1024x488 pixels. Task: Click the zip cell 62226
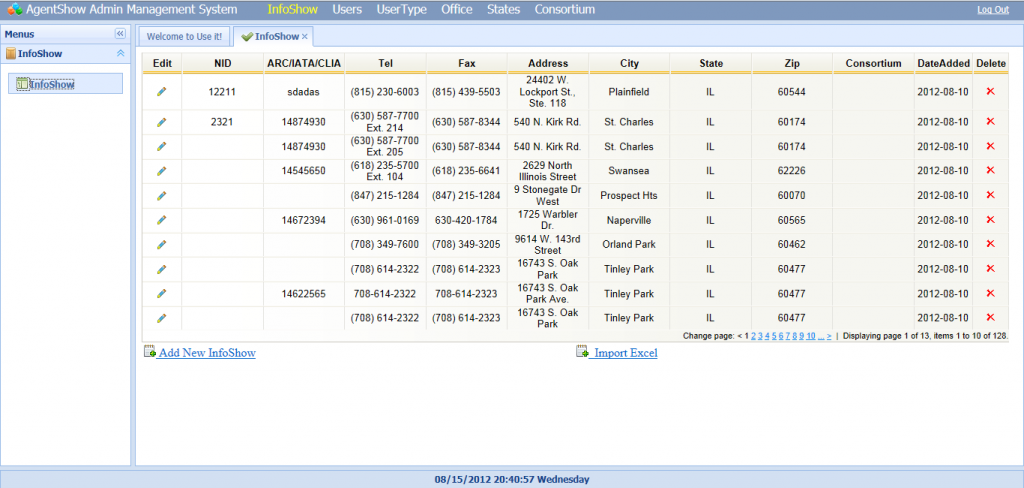[792, 171]
